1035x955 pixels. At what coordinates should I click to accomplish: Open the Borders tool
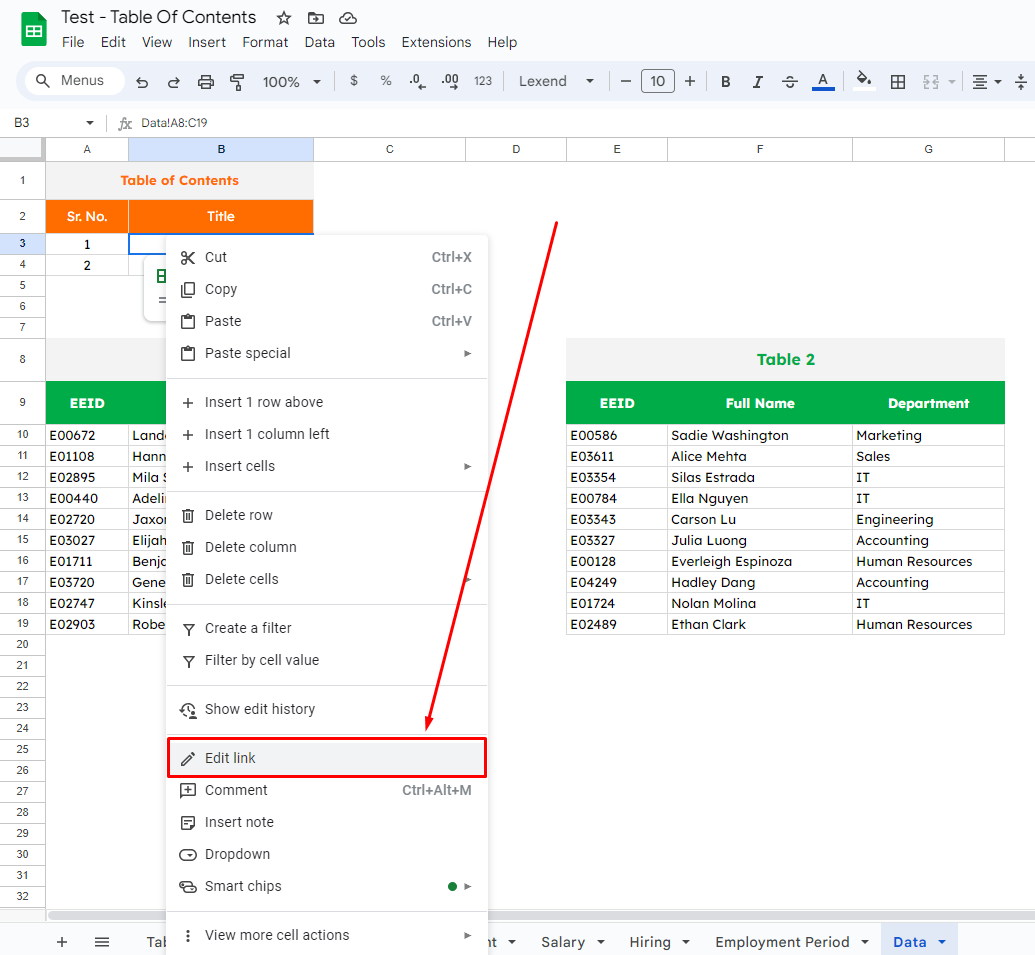coord(898,82)
